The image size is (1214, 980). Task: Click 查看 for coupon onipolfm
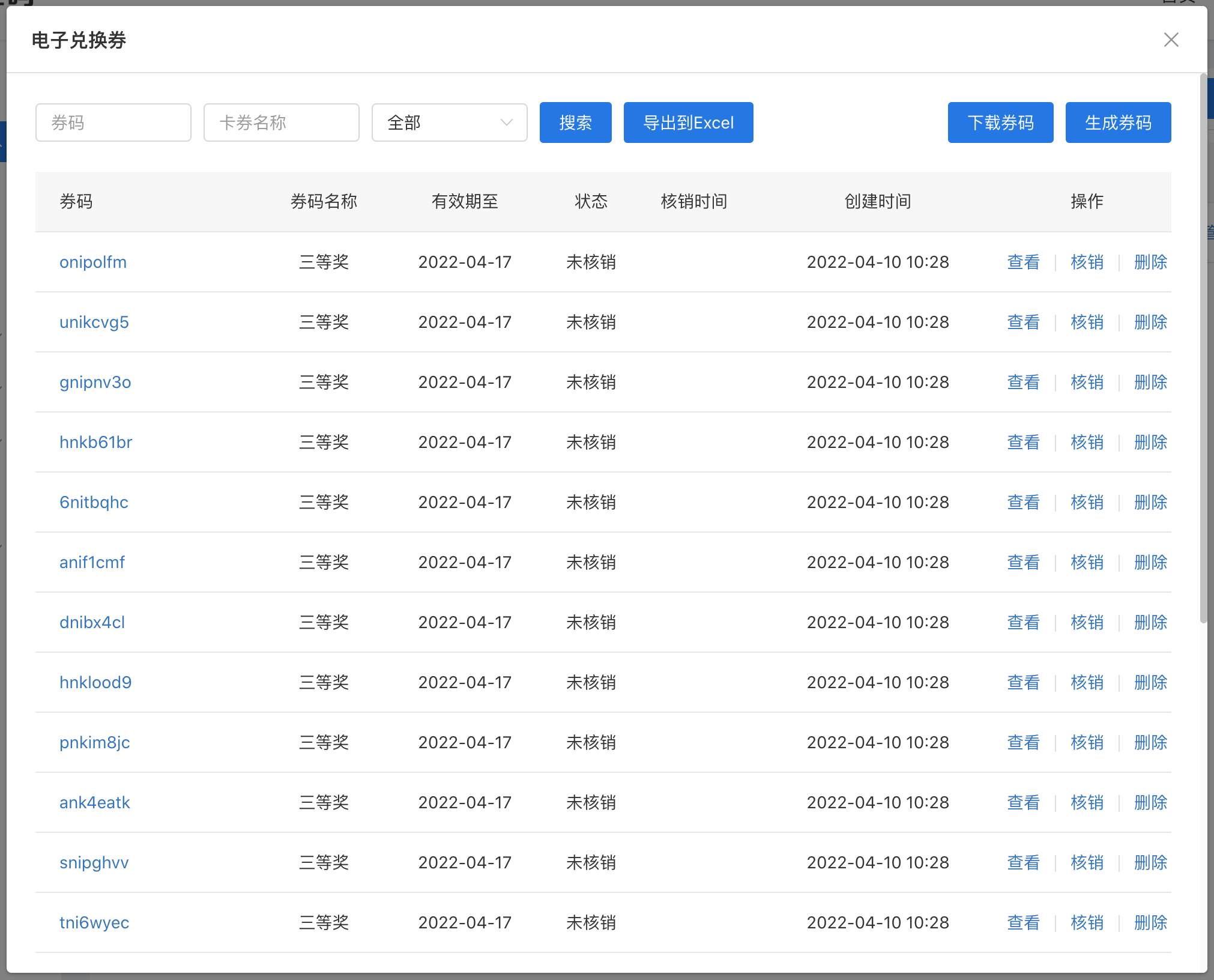[x=1023, y=262]
